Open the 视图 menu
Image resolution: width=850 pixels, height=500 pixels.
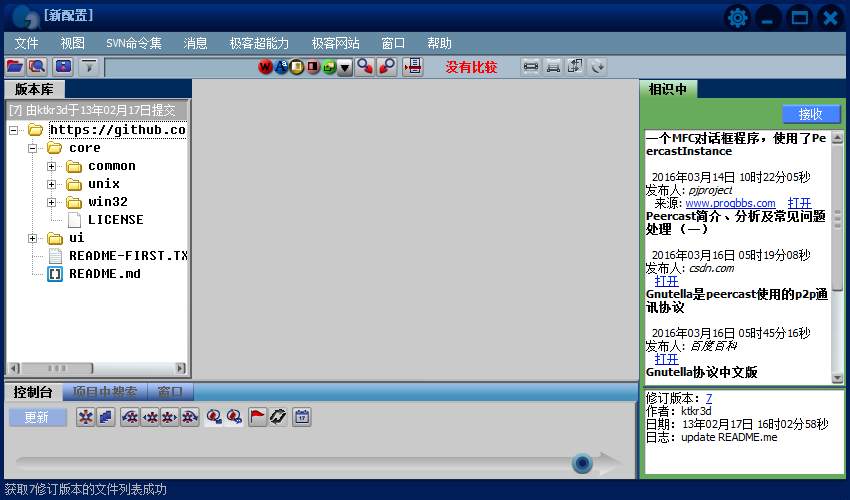(73, 43)
